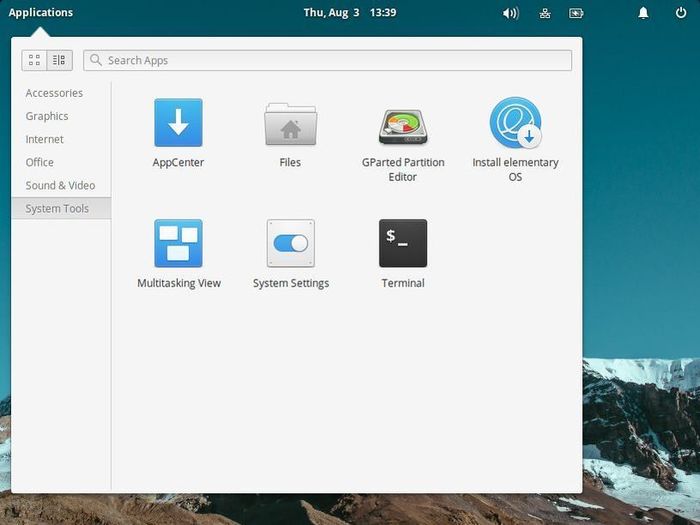Open System Settings
This screenshot has width=700, height=525.
[x=290, y=244]
